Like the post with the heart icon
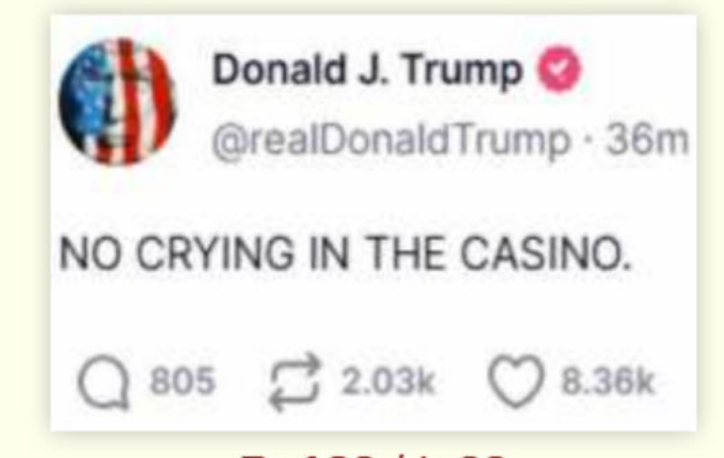This screenshot has width=724, height=458. pos(515,381)
